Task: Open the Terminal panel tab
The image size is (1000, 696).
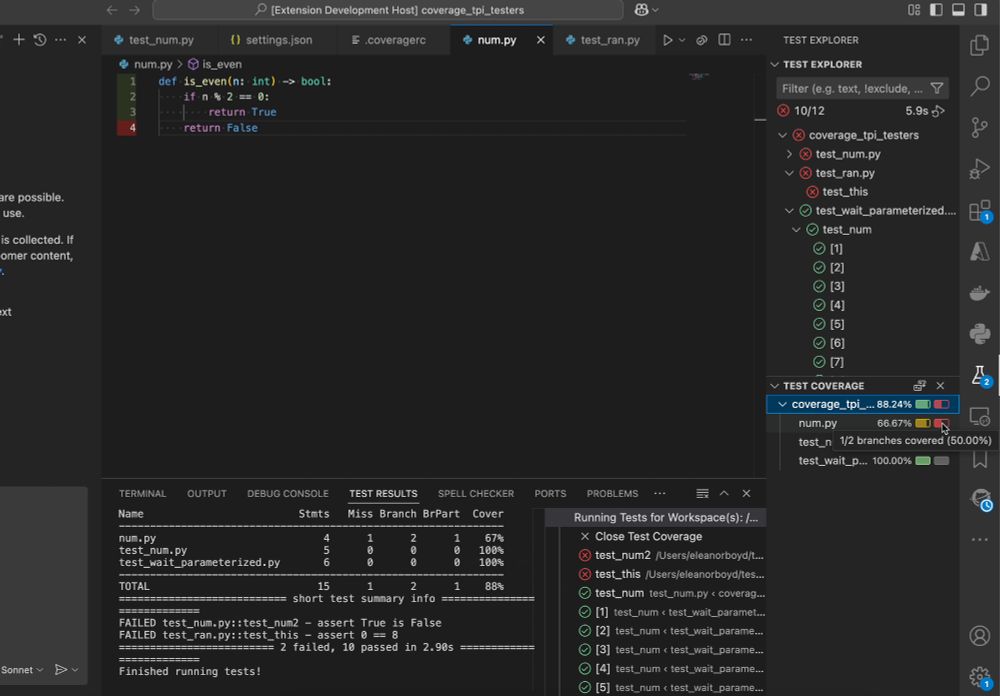Action: (142, 494)
